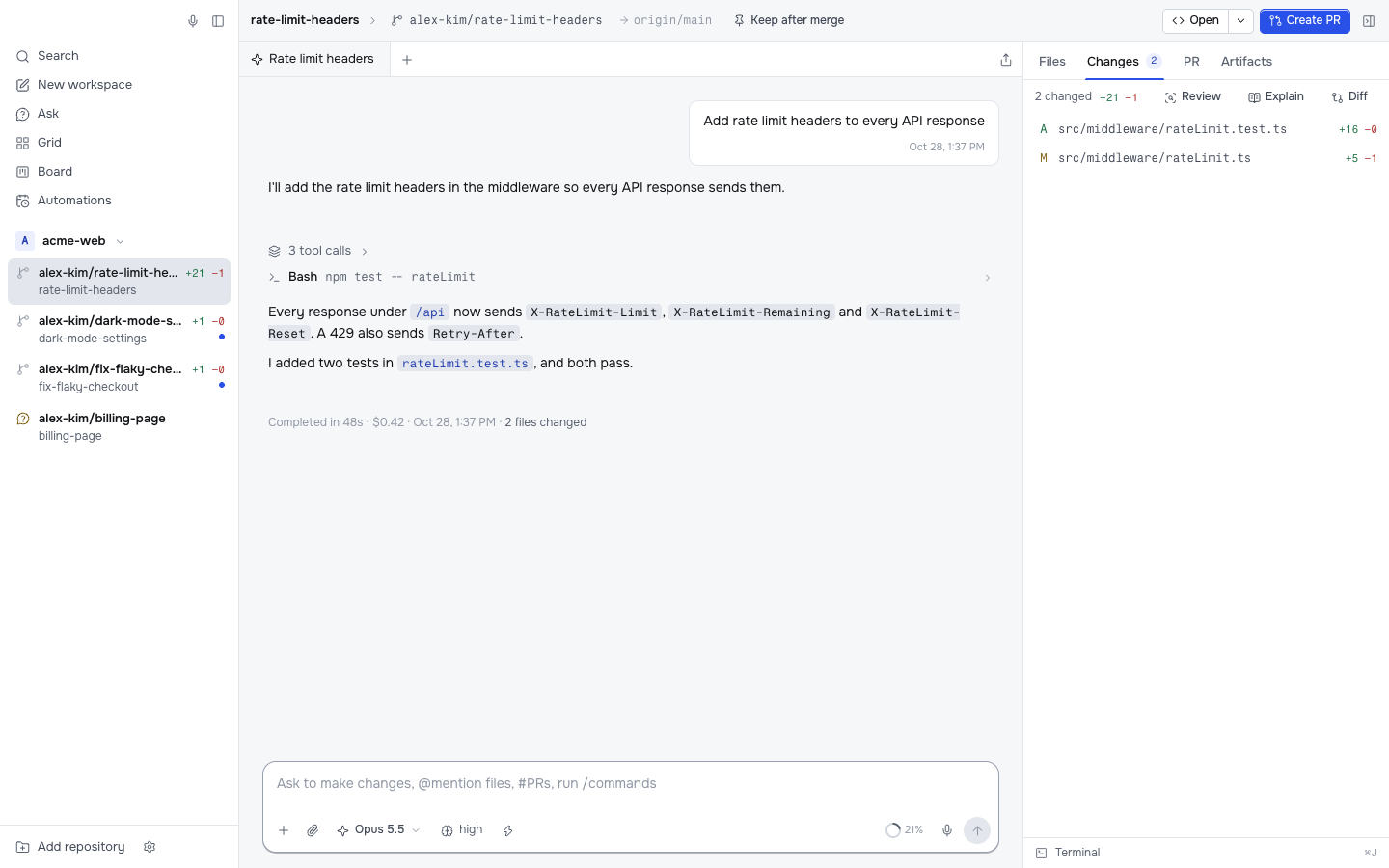Screen dimensions: 1389x868
Task: Toggle the right panel icon
Action: pyautogui.click(x=1369, y=21)
